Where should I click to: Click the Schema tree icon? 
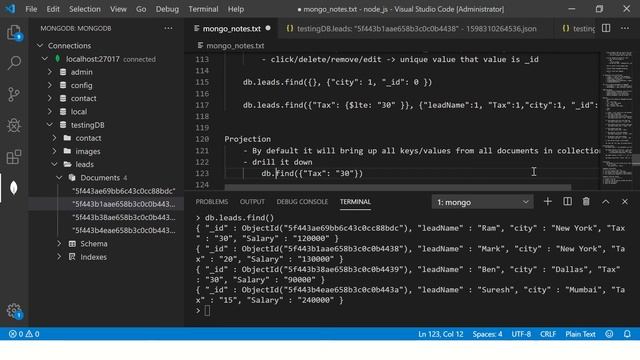point(72,244)
